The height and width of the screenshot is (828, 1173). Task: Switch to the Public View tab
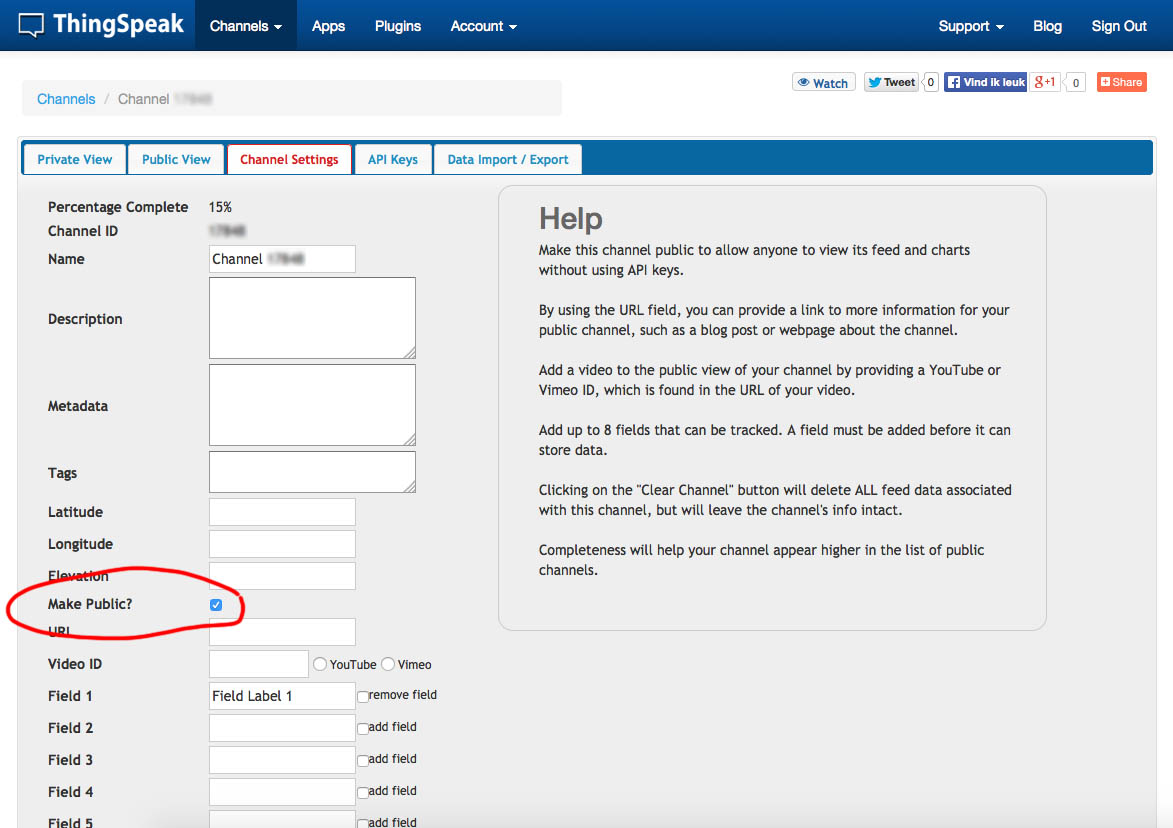coord(176,159)
